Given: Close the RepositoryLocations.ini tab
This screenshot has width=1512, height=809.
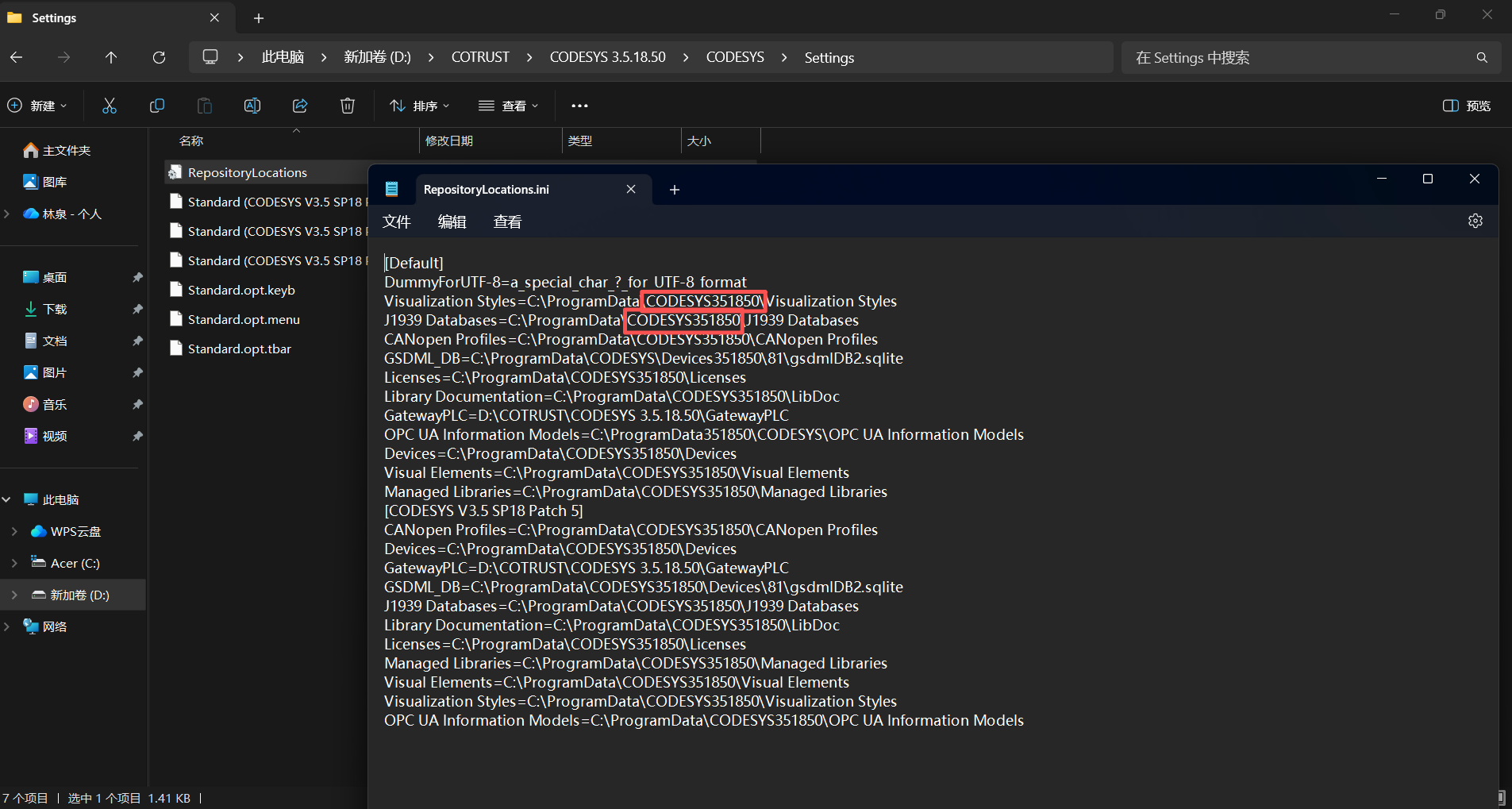Looking at the screenshot, I should 631,189.
